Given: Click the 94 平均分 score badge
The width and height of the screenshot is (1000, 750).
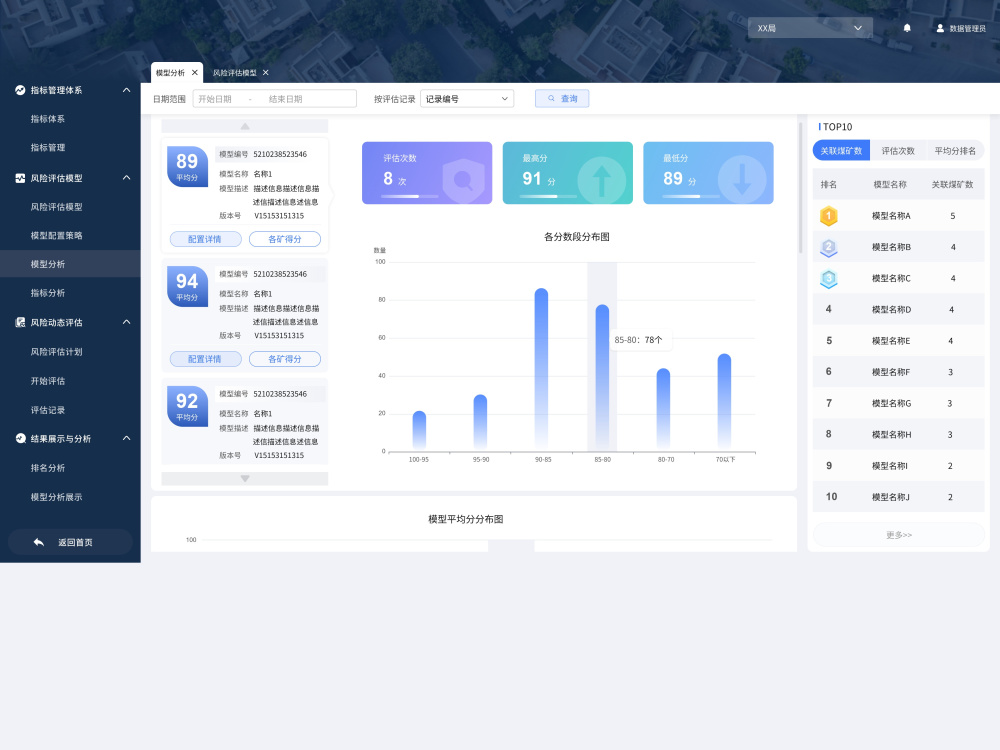Looking at the screenshot, I should coord(187,286).
